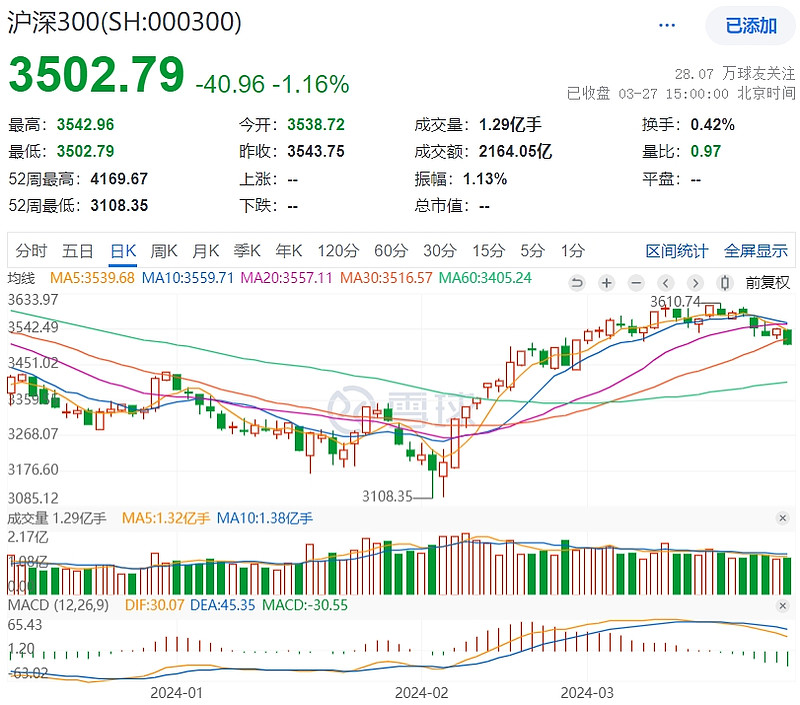Click volume MA10:1.38亿手 label
The height and width of the screenshot is (705, 800).
pyautogui.click(x=265, y=518)
